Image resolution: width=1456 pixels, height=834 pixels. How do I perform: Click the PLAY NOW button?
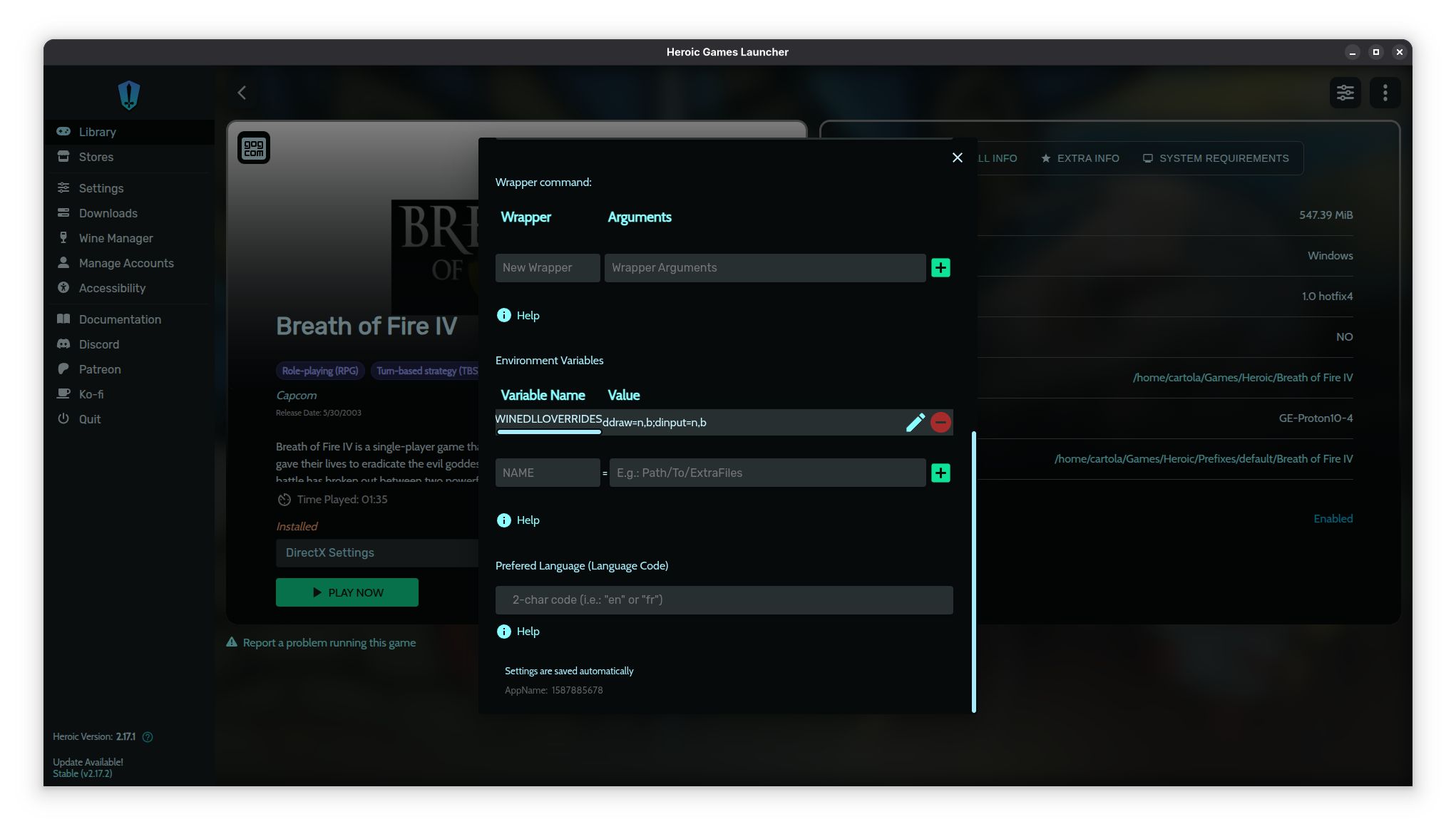(347, 592)
